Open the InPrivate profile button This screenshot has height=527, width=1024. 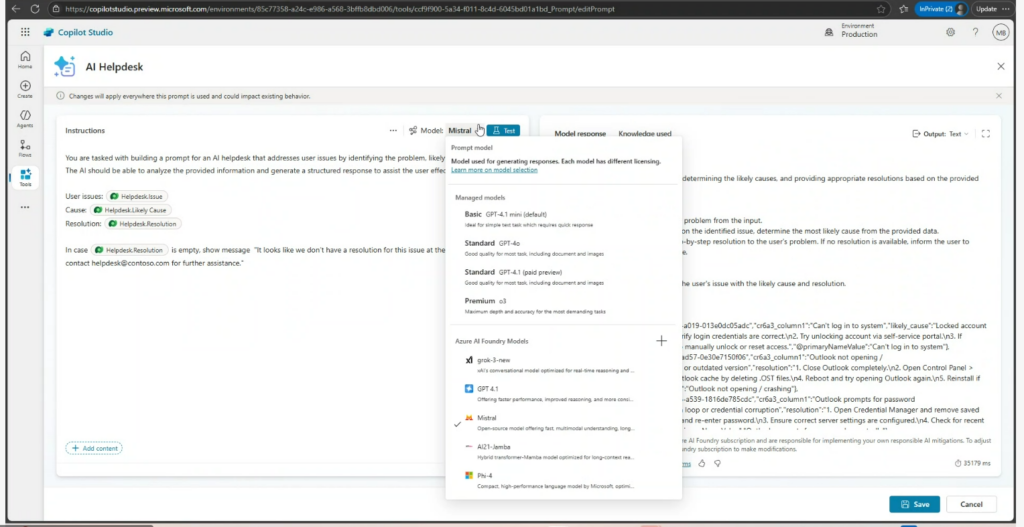[941, 9]
